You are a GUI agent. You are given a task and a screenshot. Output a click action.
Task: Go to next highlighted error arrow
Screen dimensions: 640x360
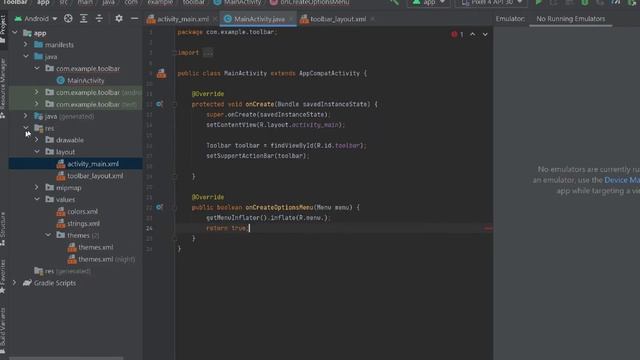point(485,35)
